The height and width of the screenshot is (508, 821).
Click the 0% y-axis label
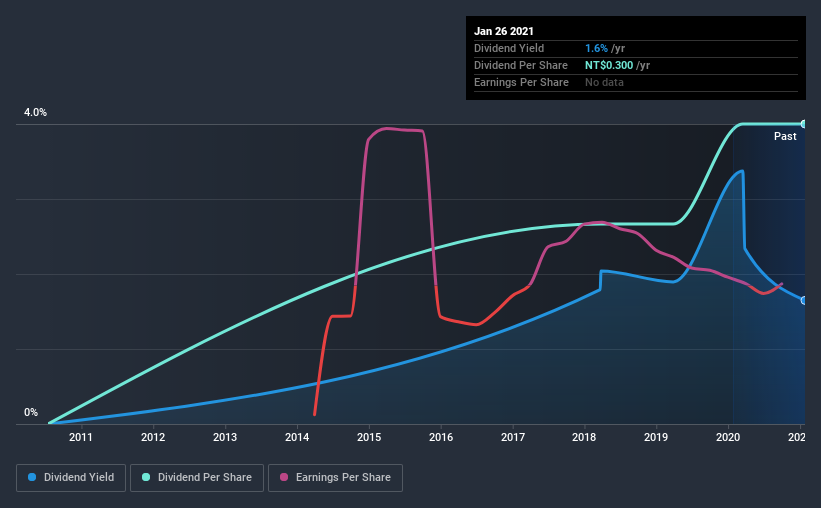[x=31, y=412]
